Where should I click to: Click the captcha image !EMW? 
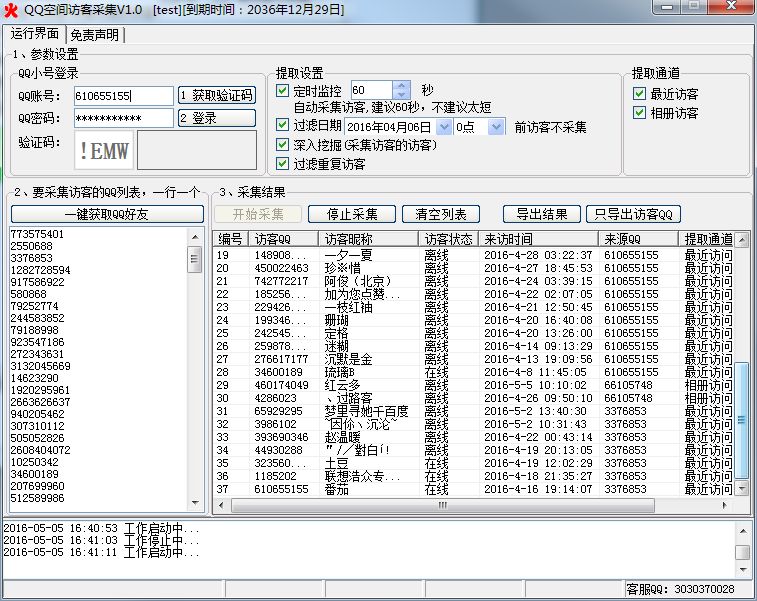[x=104, y=150]
